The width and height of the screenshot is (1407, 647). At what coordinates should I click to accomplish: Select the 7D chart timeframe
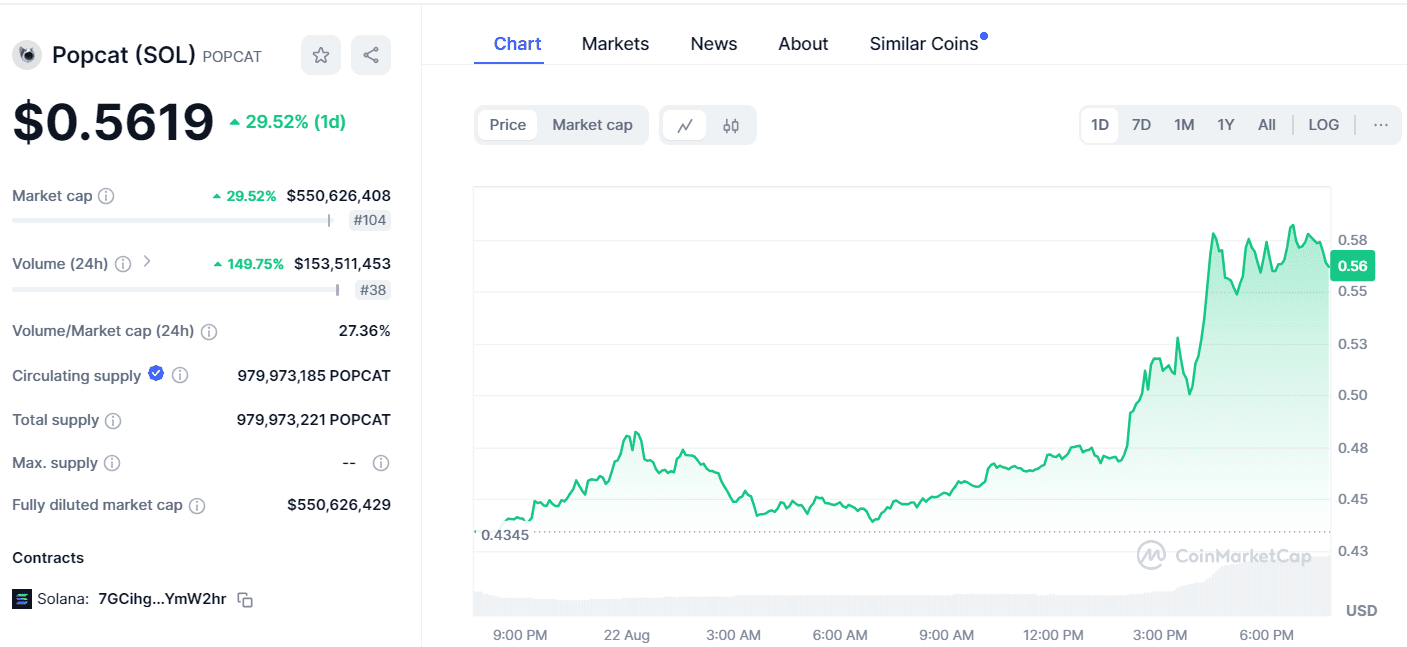tap(1141, 124)
